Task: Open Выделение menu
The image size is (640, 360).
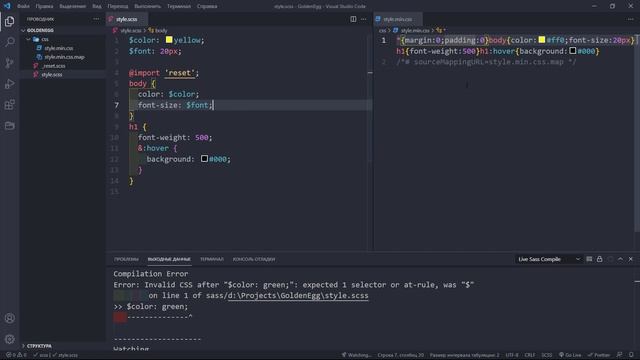Action: (73, 6)
